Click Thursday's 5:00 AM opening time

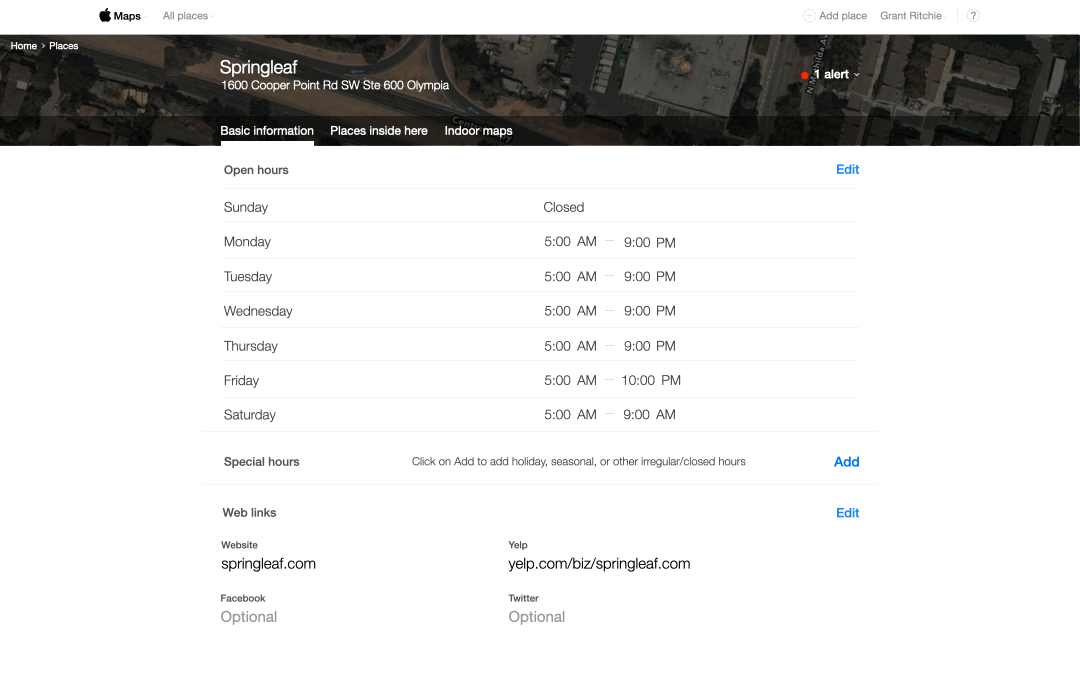(x=570, y=346)
